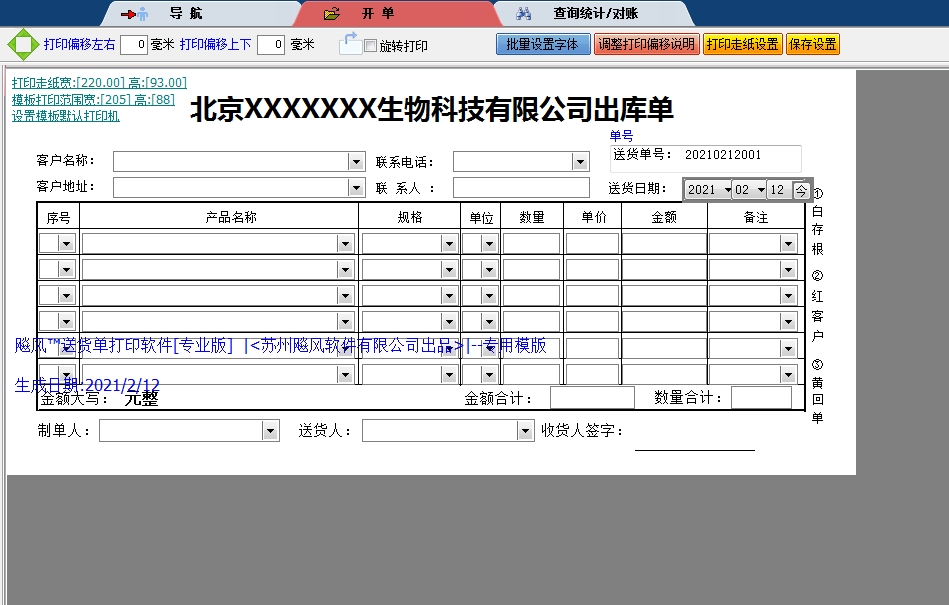Click the 联系人 input field
The height and width of the screenshot is (605, 949).
521,188
